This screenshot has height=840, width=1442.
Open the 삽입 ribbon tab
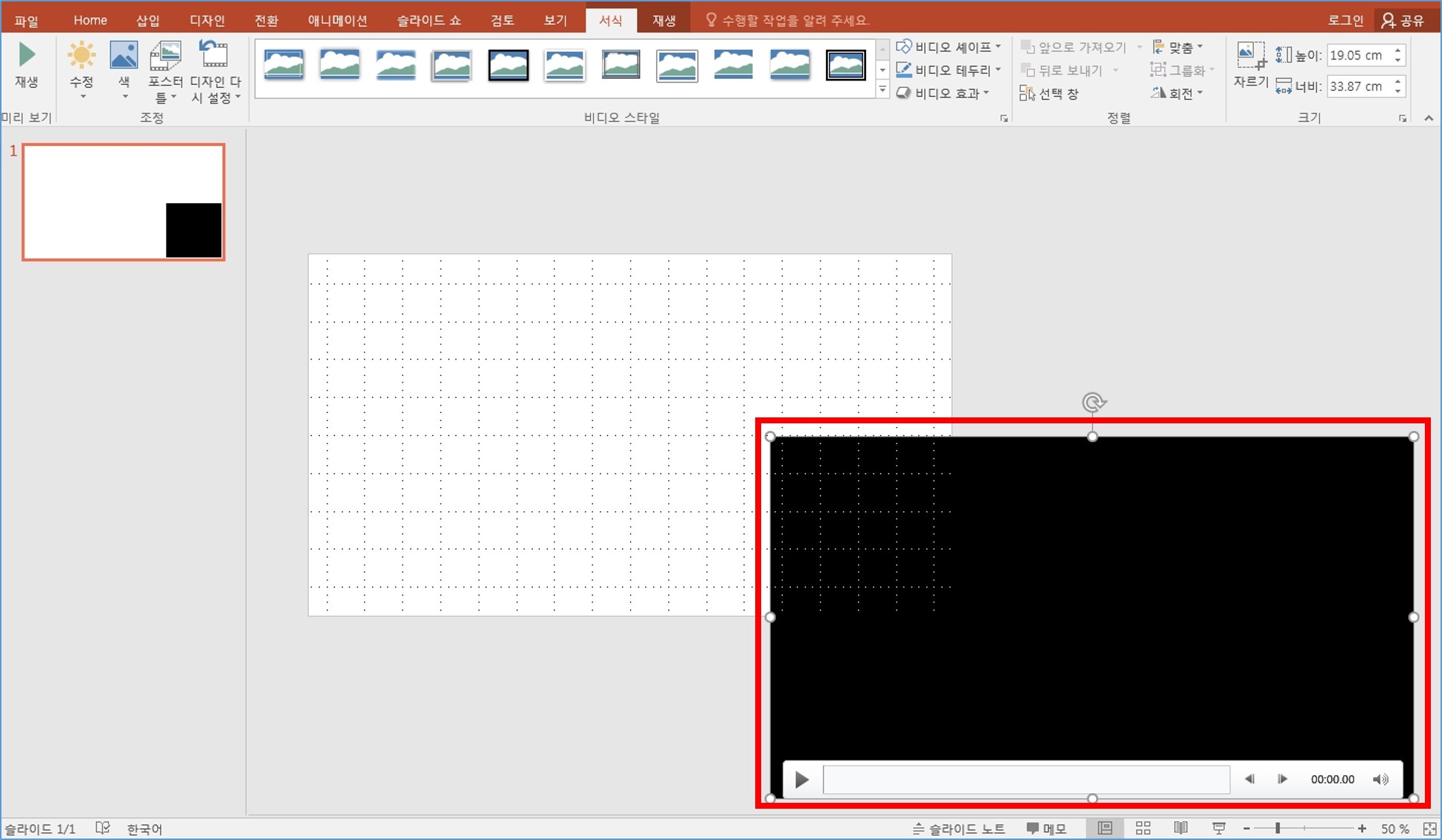click(147, 20)
